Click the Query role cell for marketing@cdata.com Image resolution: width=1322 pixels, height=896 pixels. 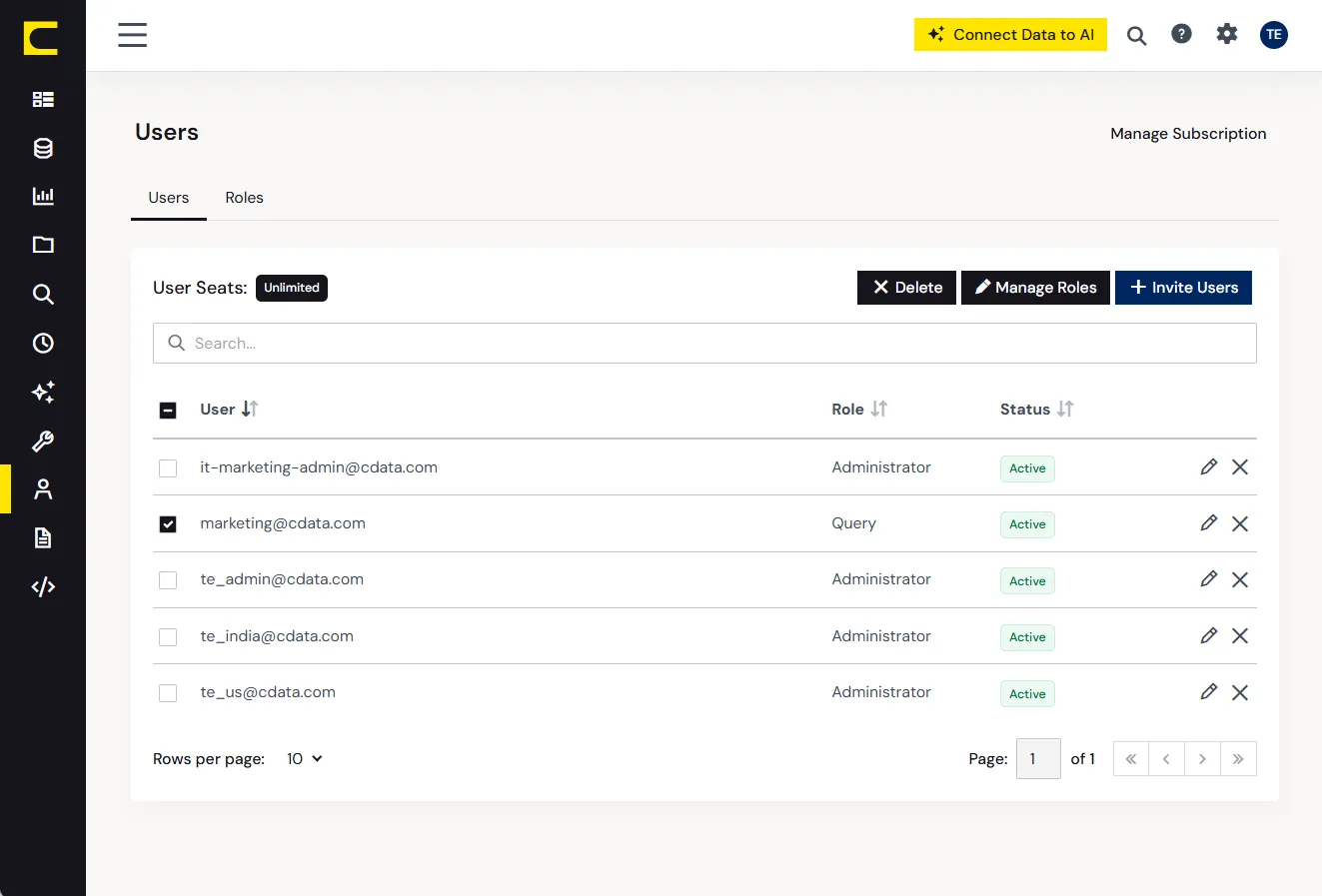pos(853,523)
